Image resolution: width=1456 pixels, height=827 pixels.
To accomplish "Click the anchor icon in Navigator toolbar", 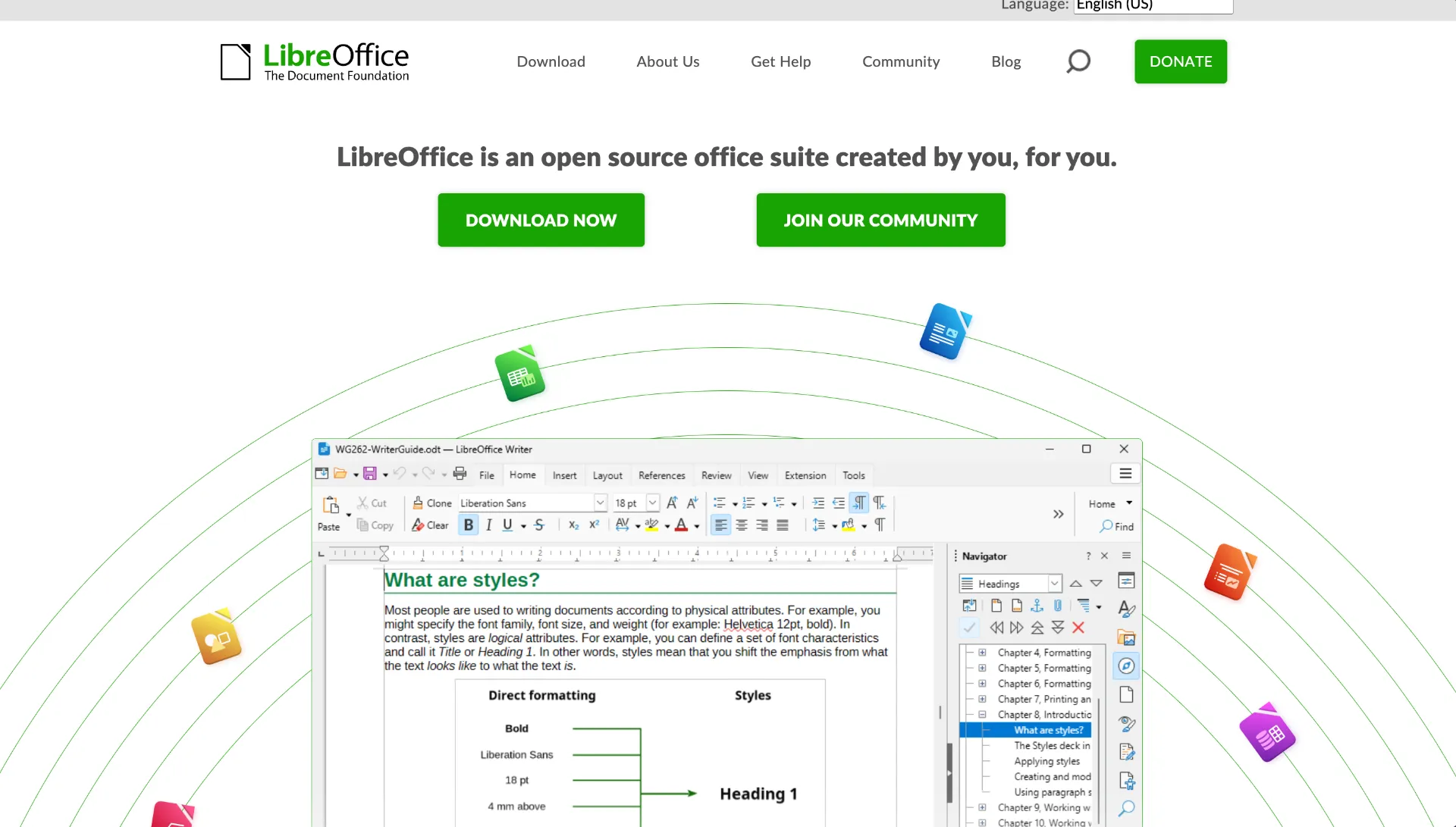I will (1037, 606).
